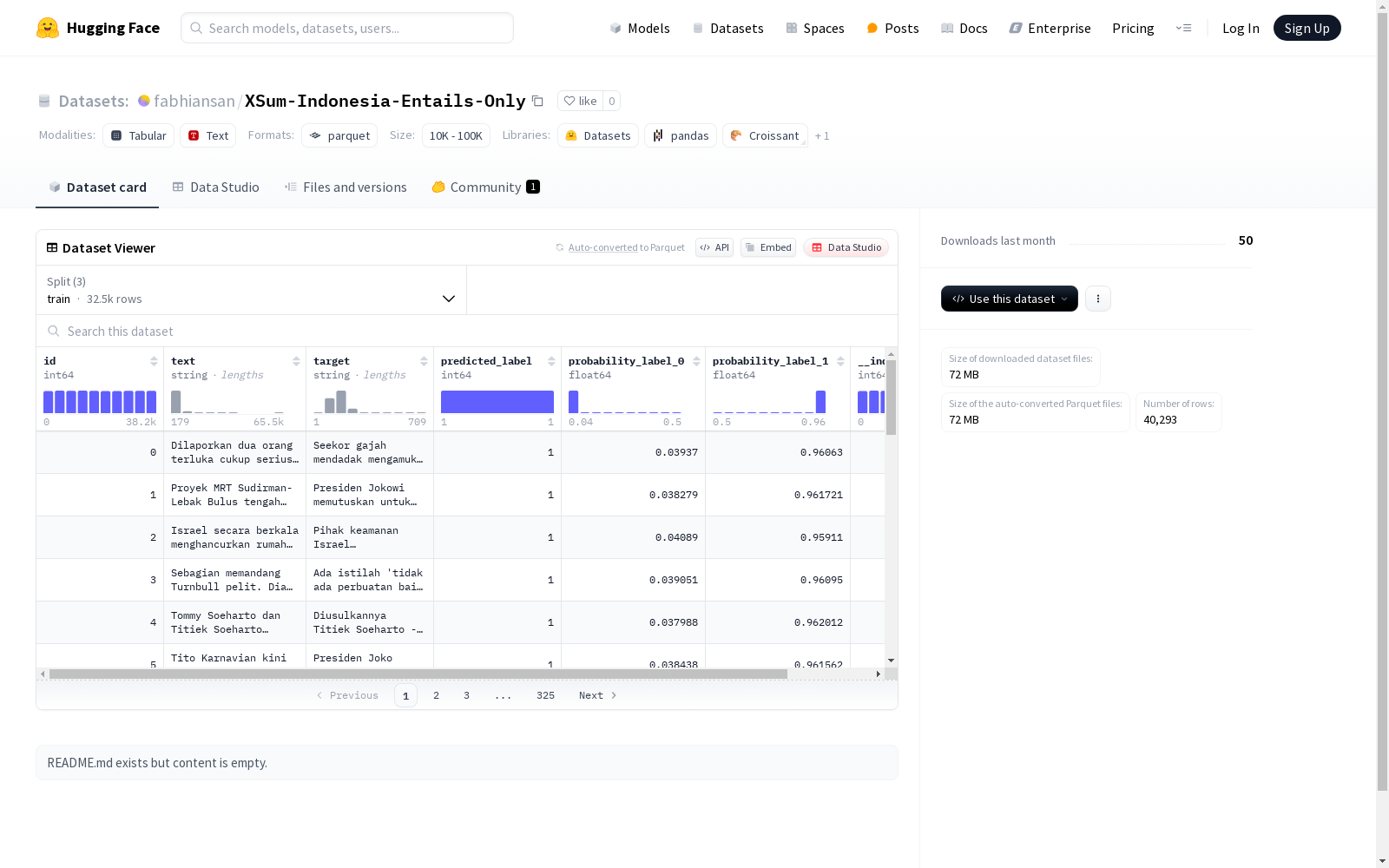1389x868 pixels.
Task: Go to Spaces in navigation
Action: pos(815,28)
